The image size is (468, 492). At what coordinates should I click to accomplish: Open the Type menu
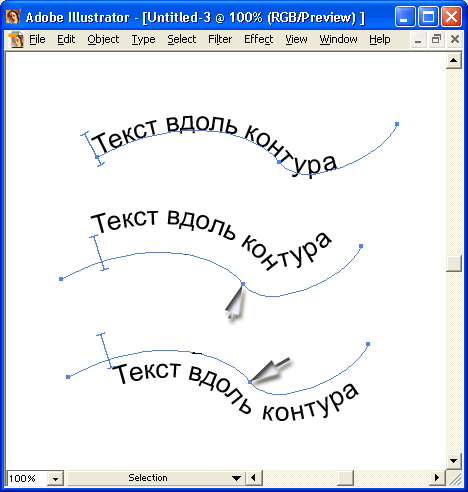click(x=143, y=39)
